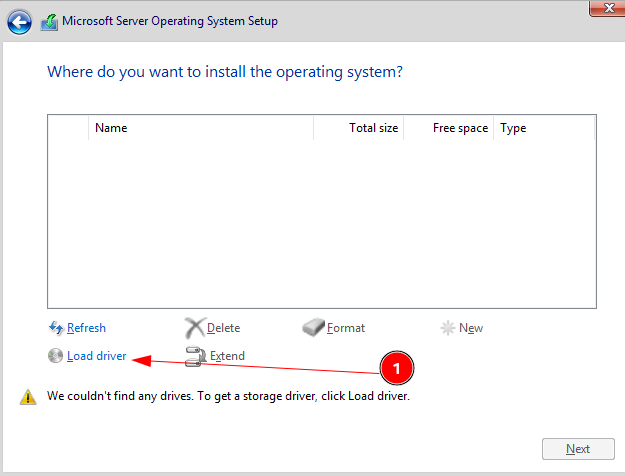
Task: Click the yellow warning triangle icon
Action: [x=28, y=397]
